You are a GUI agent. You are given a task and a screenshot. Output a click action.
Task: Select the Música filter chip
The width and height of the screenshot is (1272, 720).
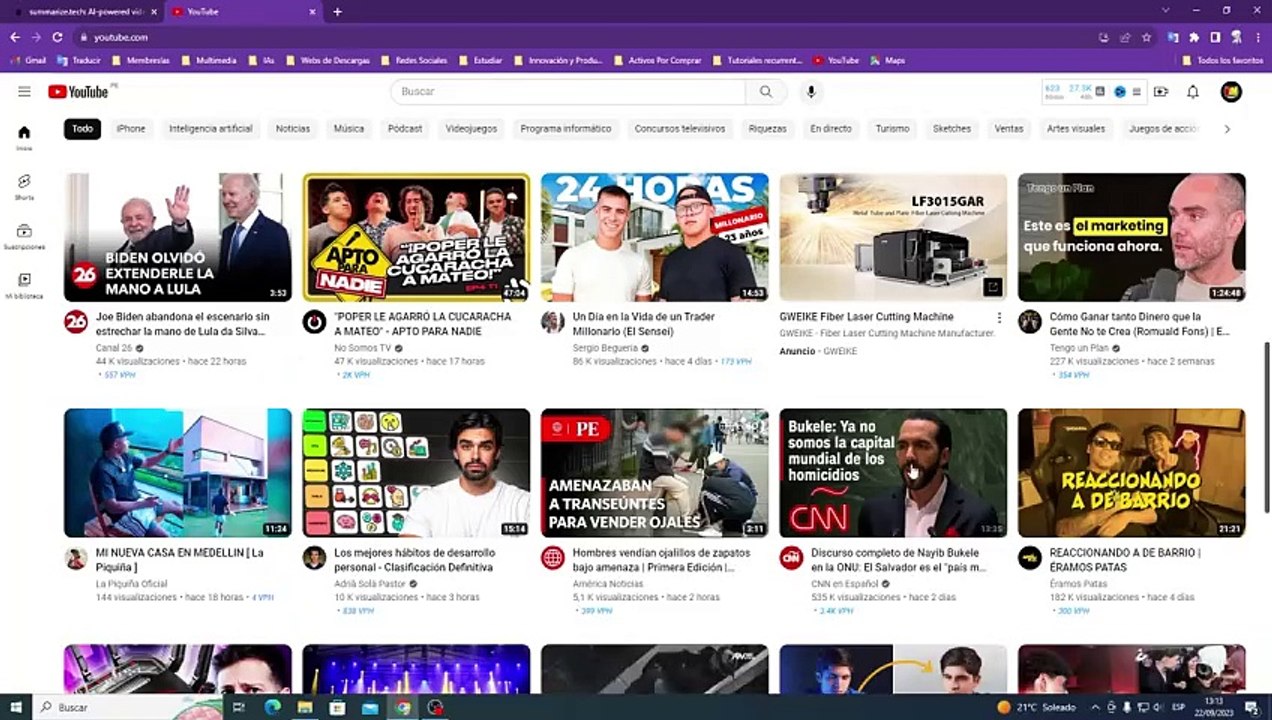(349, 129)
